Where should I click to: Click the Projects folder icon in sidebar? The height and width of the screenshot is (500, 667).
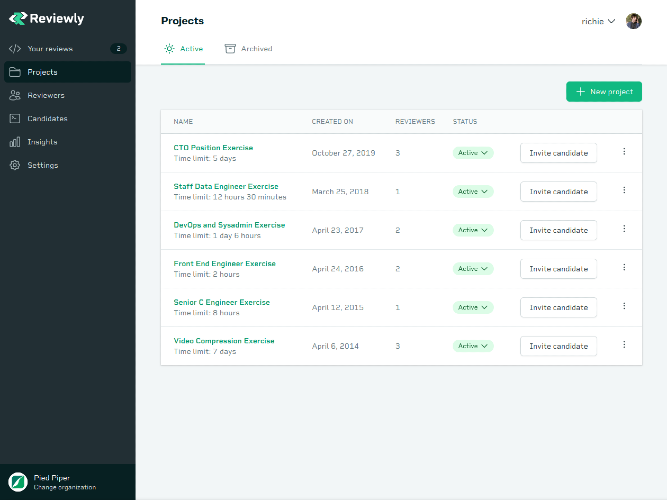tap(15, 72)
